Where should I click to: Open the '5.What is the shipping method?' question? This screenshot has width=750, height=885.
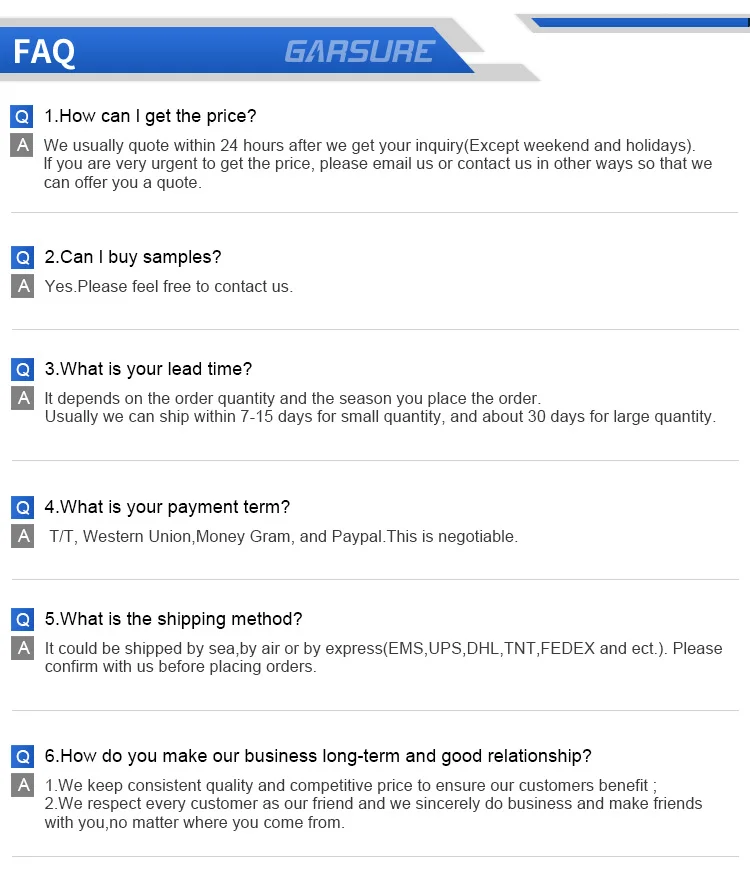[173, 619]
